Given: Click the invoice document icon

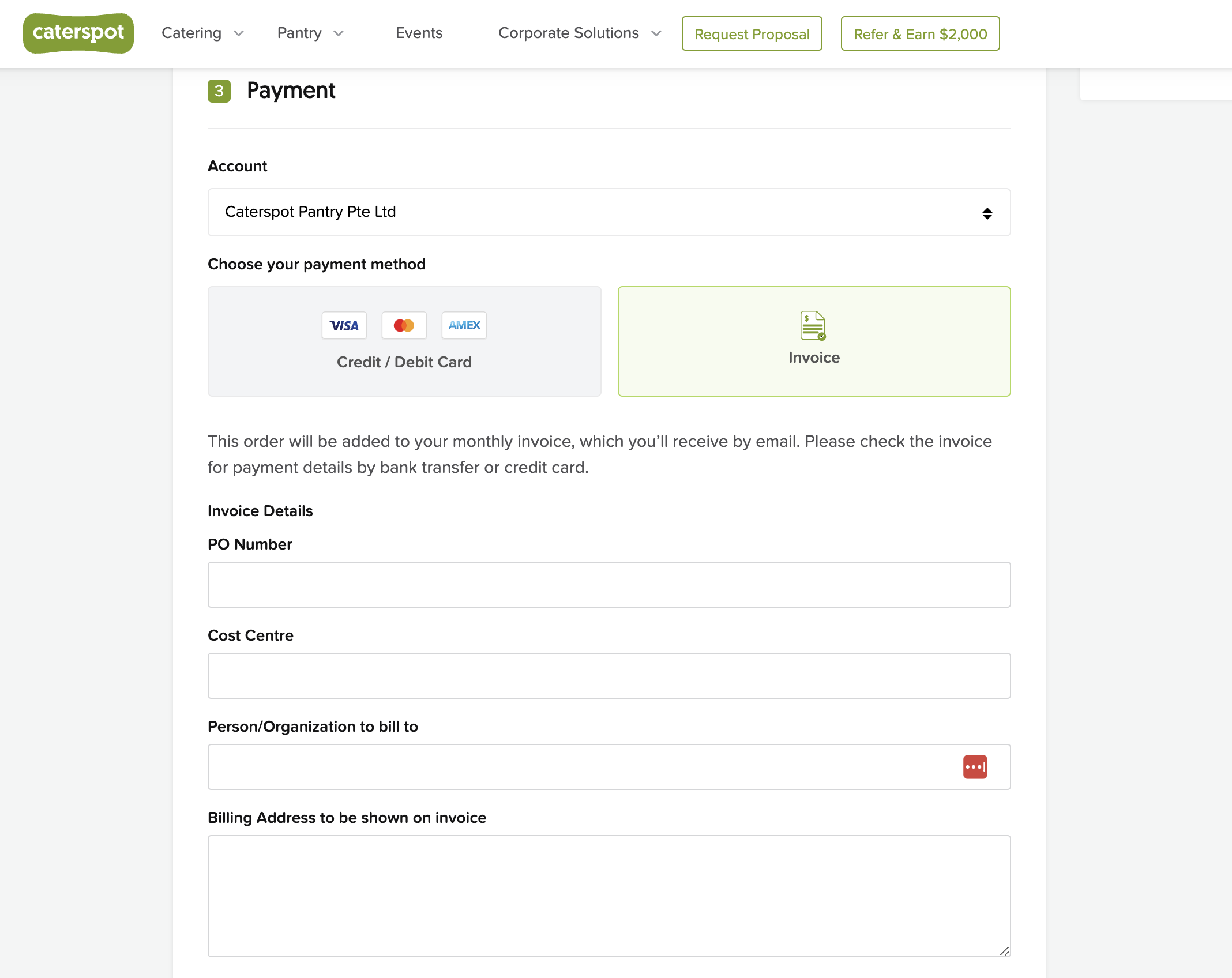Looking at the screenshot, I should tap(813, 326).
